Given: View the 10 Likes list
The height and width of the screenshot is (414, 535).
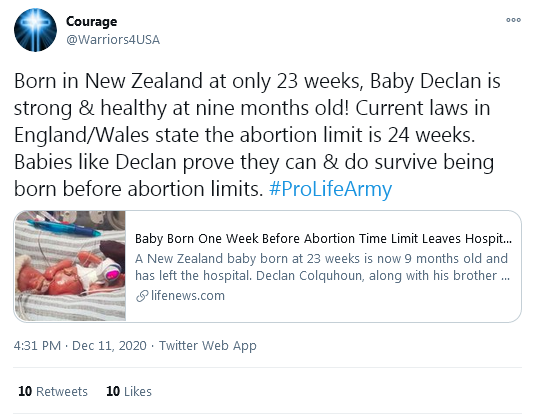Looking at the screenshot, I should [129, 391].
